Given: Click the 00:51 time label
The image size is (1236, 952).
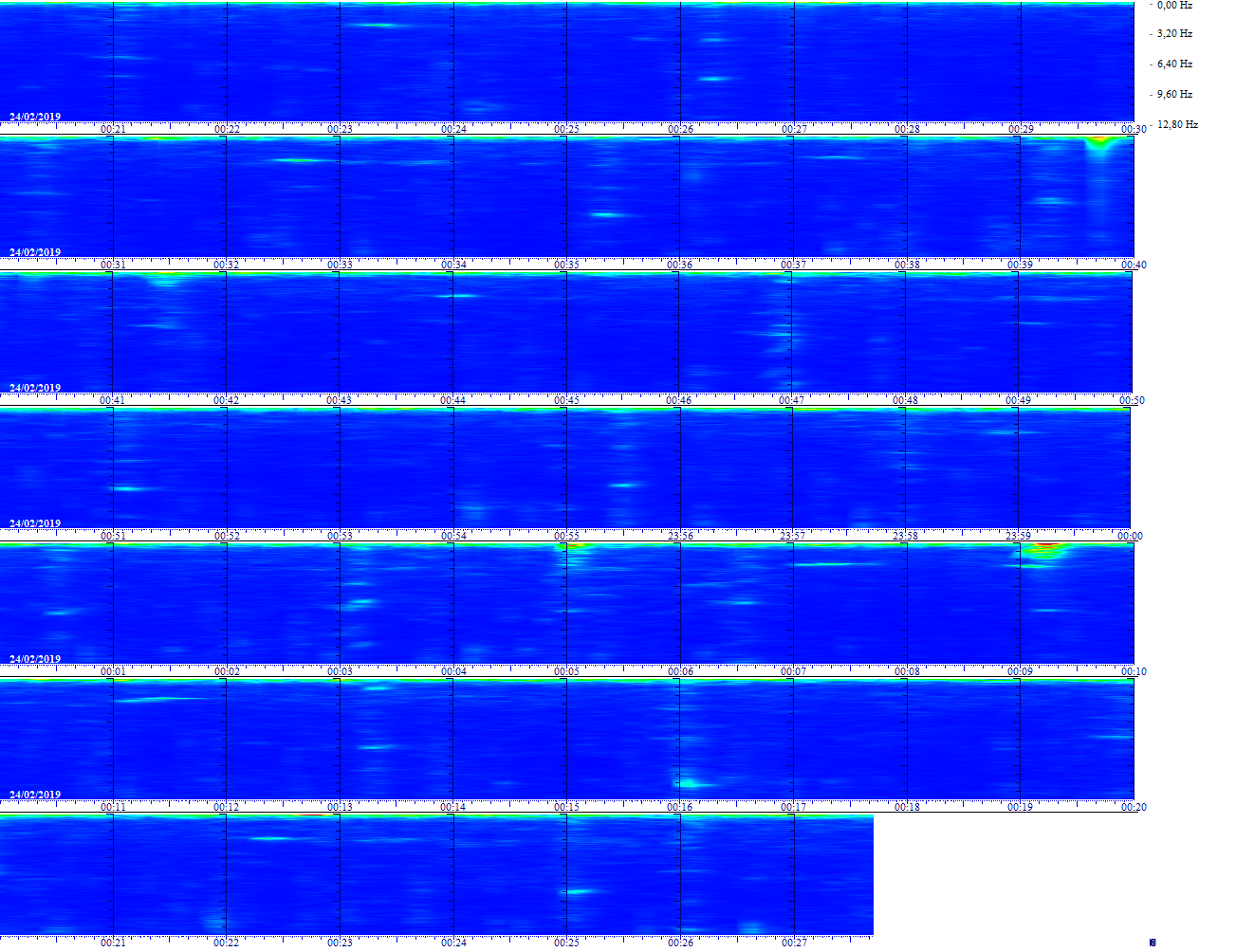Looking at the screenshot, I should click(113, 536).
